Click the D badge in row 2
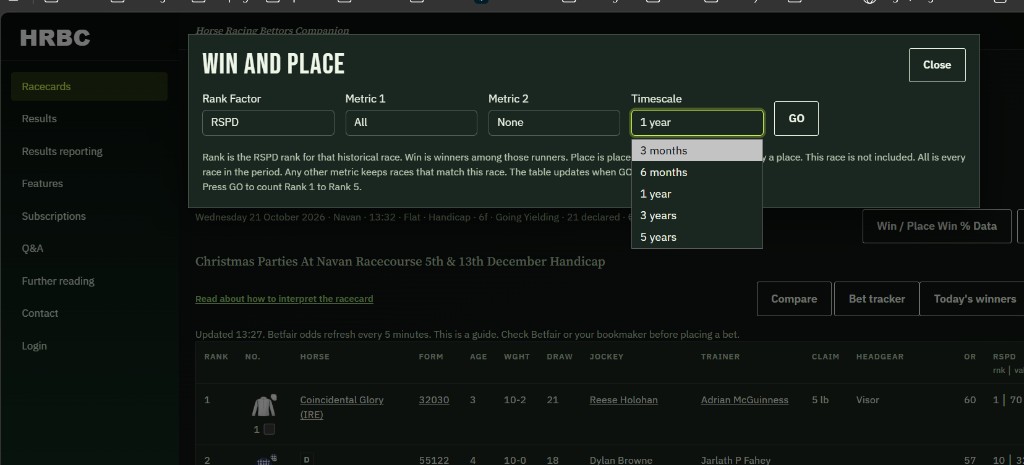Image resolution: width=1024 pixels, height=465 pixels. click(305, 459)
